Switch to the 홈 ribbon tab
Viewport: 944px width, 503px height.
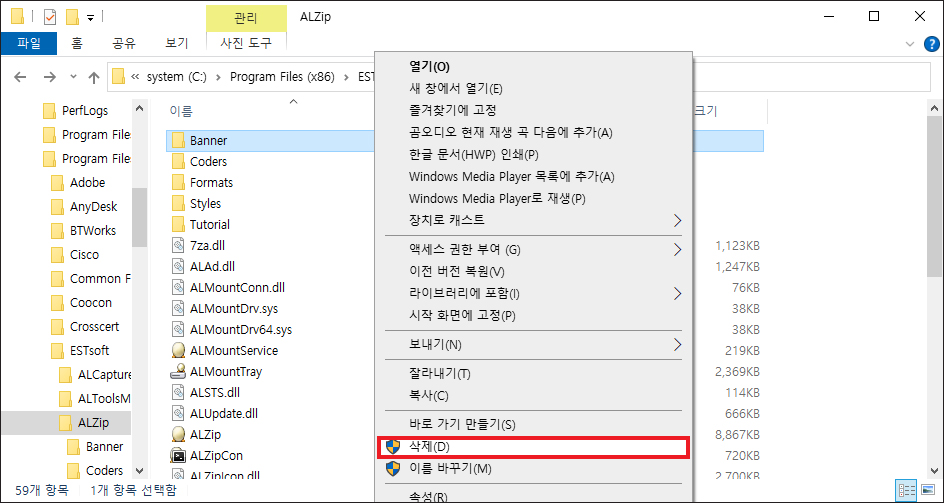pyautogui.click(x=77, y=43)
